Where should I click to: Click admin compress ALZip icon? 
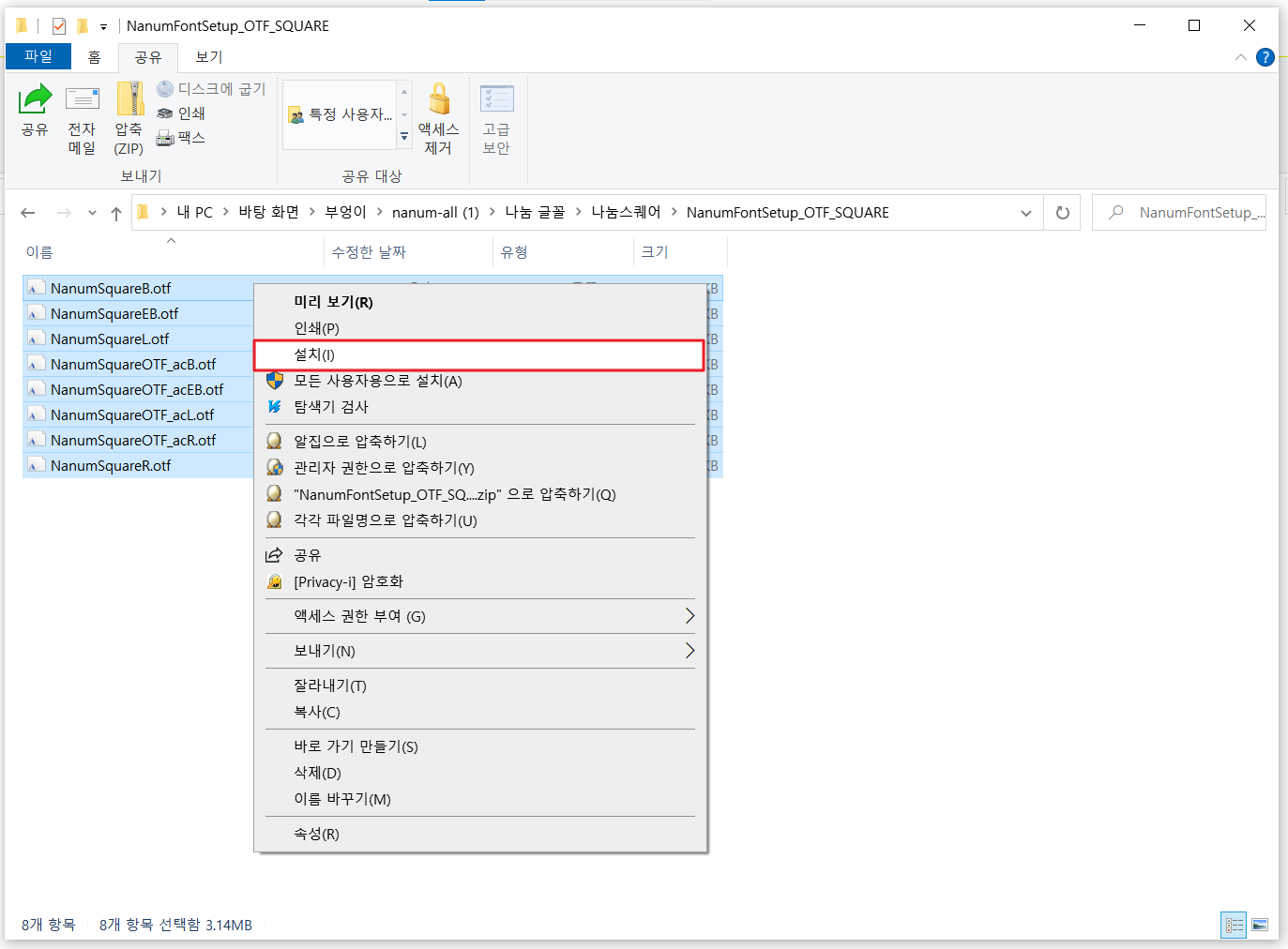(275, 467)
